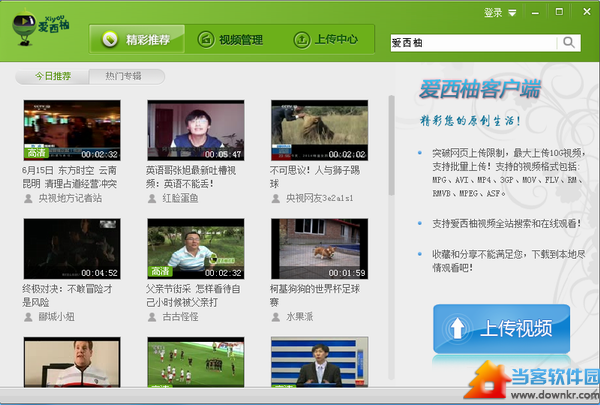Play the 终极对决 dark video thumbnail
600x405 pixels.
tap(72, 249)
